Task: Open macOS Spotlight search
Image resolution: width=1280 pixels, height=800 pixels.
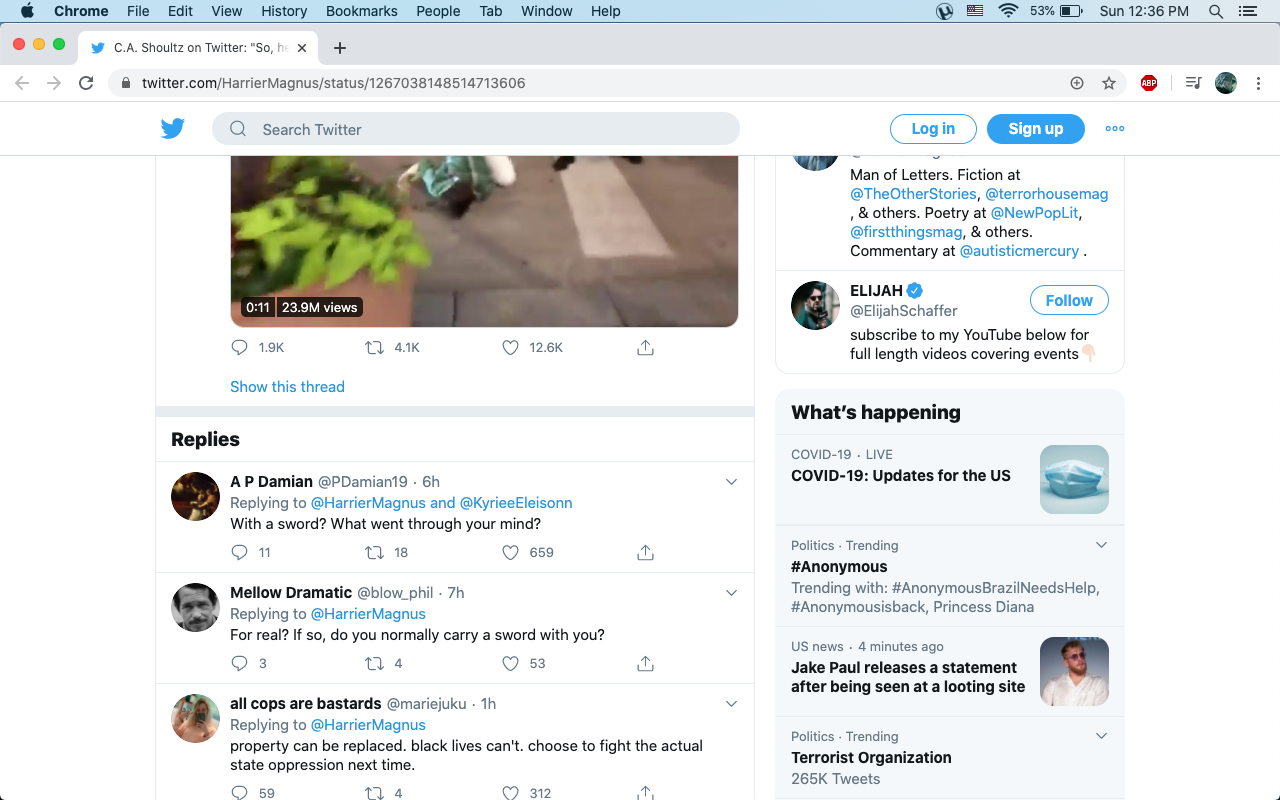Action: coord(1216,11)
